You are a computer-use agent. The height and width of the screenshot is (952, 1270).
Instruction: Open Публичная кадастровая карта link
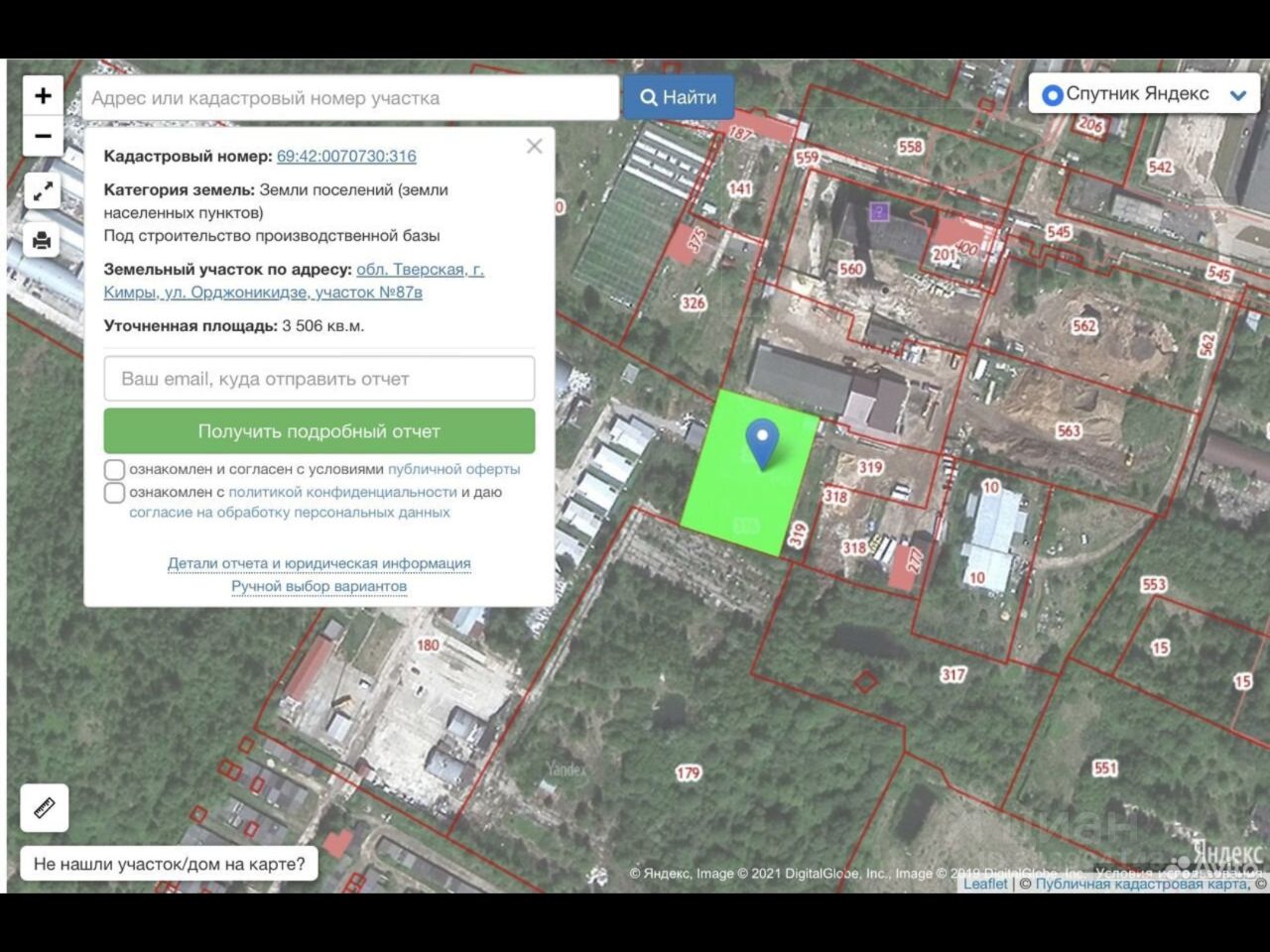(x=1142, y=884)
